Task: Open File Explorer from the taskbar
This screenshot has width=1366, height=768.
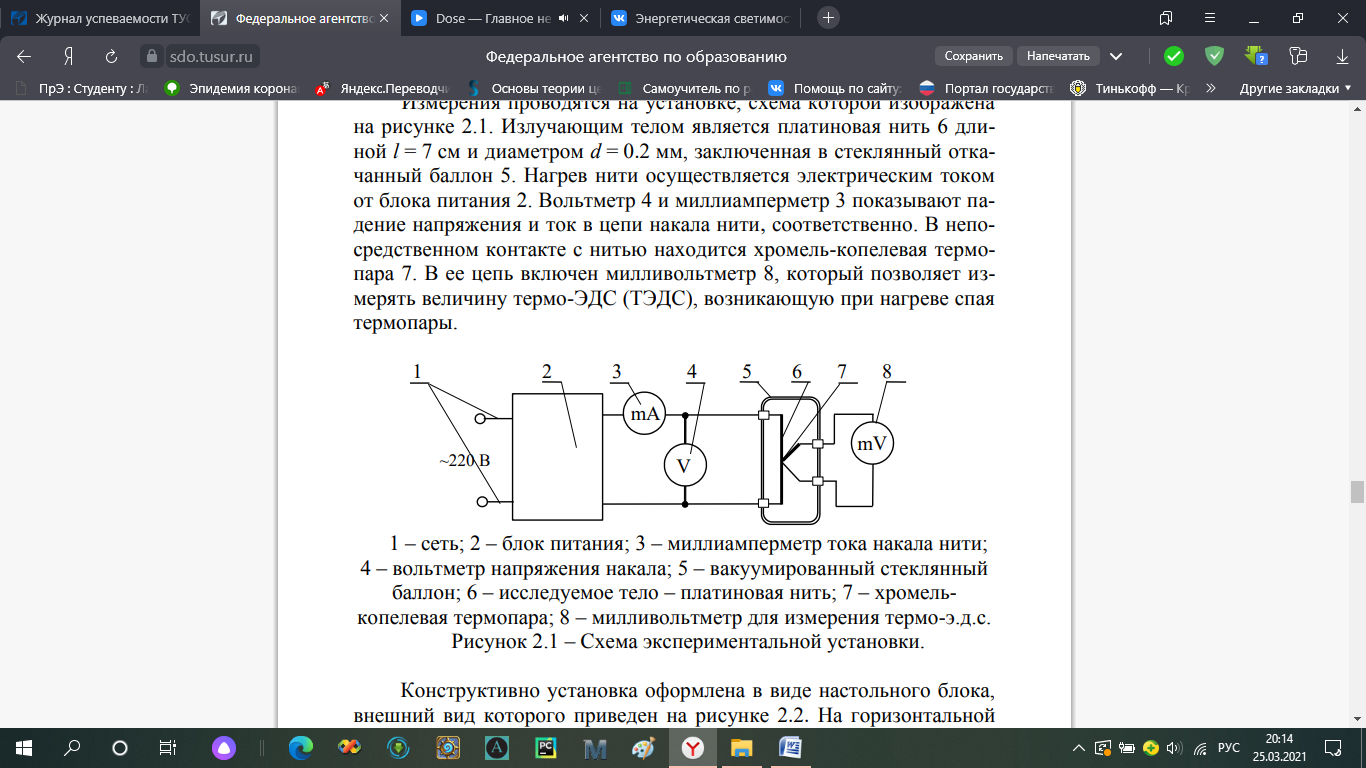Action: point(741,747)
